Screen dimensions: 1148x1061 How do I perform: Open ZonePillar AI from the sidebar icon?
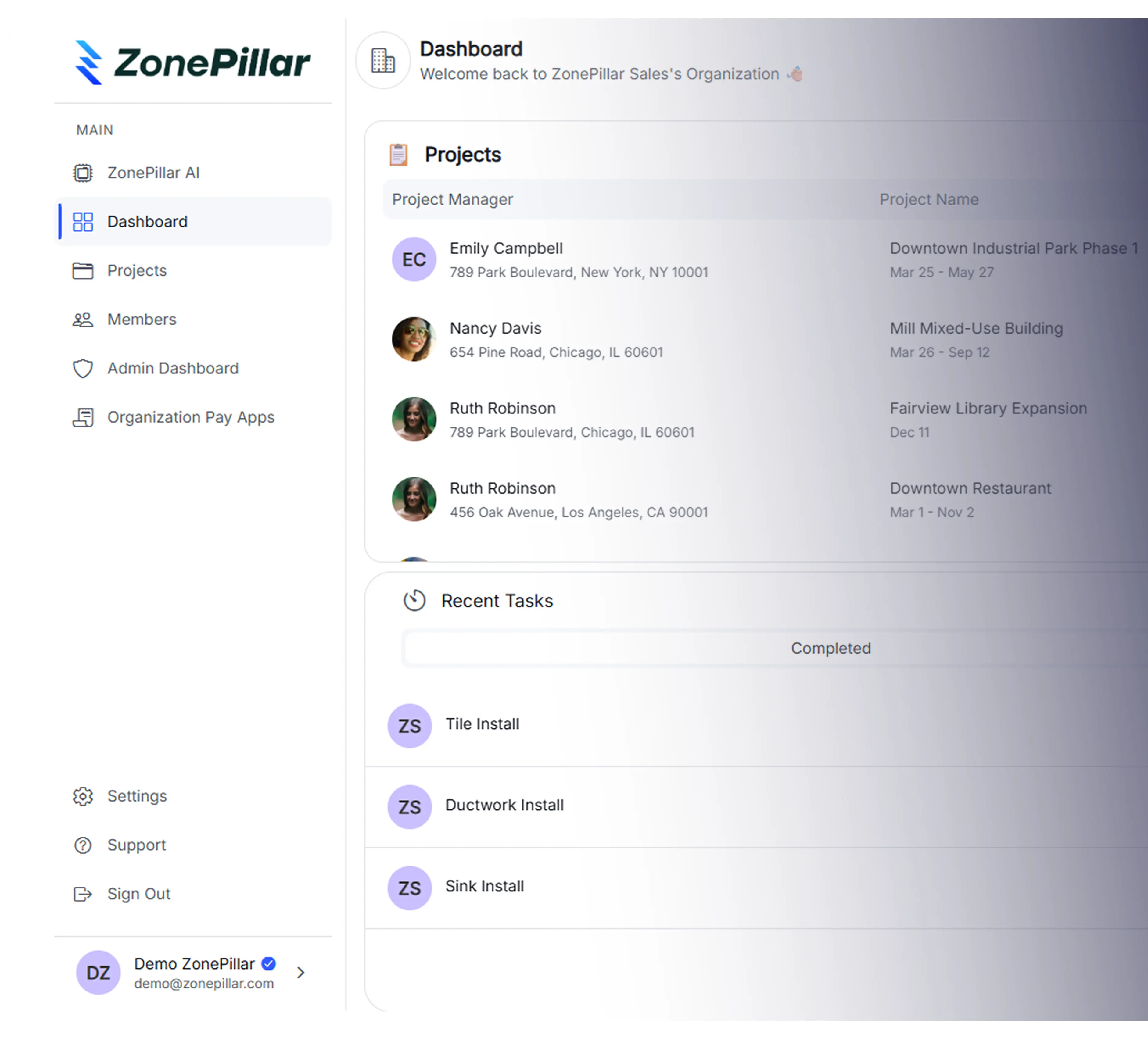pyautogui.click(x=83, y=172)
